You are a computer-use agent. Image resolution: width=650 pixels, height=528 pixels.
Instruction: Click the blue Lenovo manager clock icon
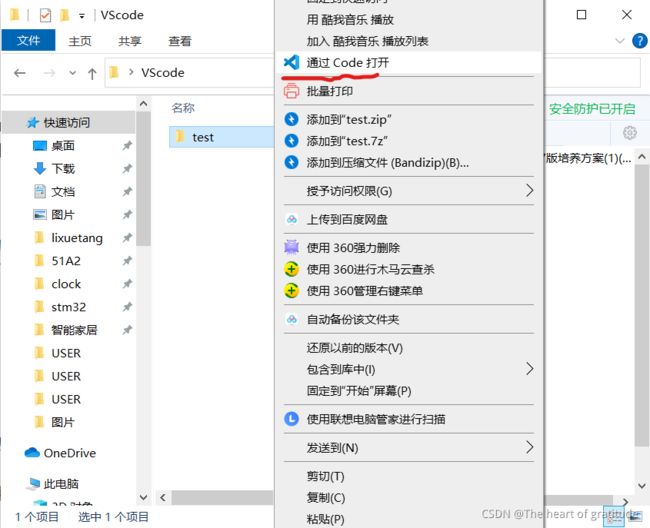point(291,419)
